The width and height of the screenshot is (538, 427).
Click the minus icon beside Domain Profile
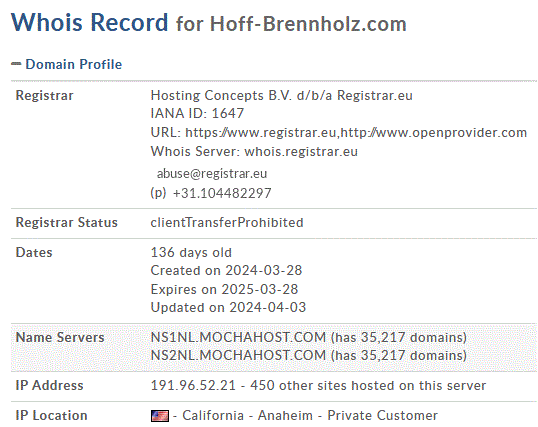tap(16, 64)
